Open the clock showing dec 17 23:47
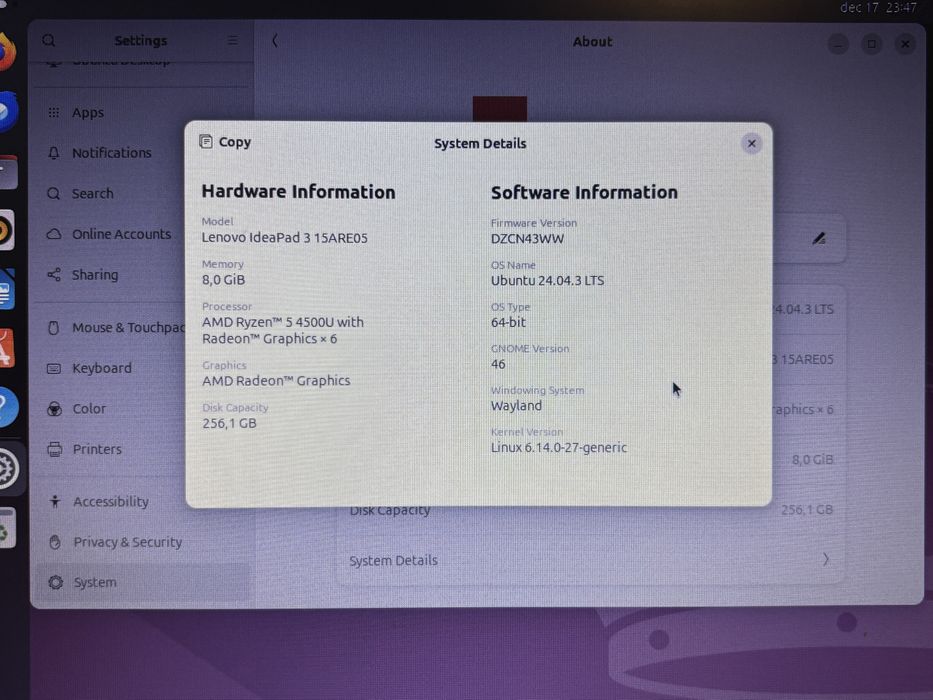The image size is (933, 700). [878, 8]
